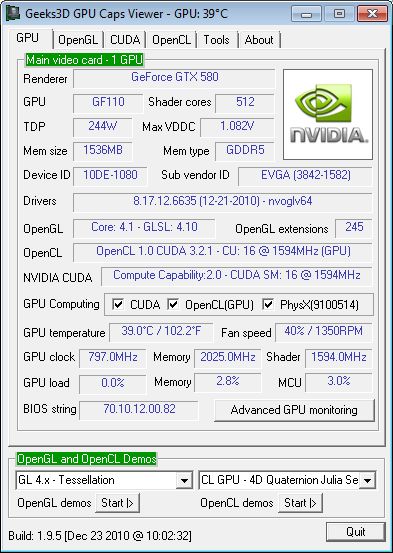Switch to the OpenGL tab

tap(78, 40)
